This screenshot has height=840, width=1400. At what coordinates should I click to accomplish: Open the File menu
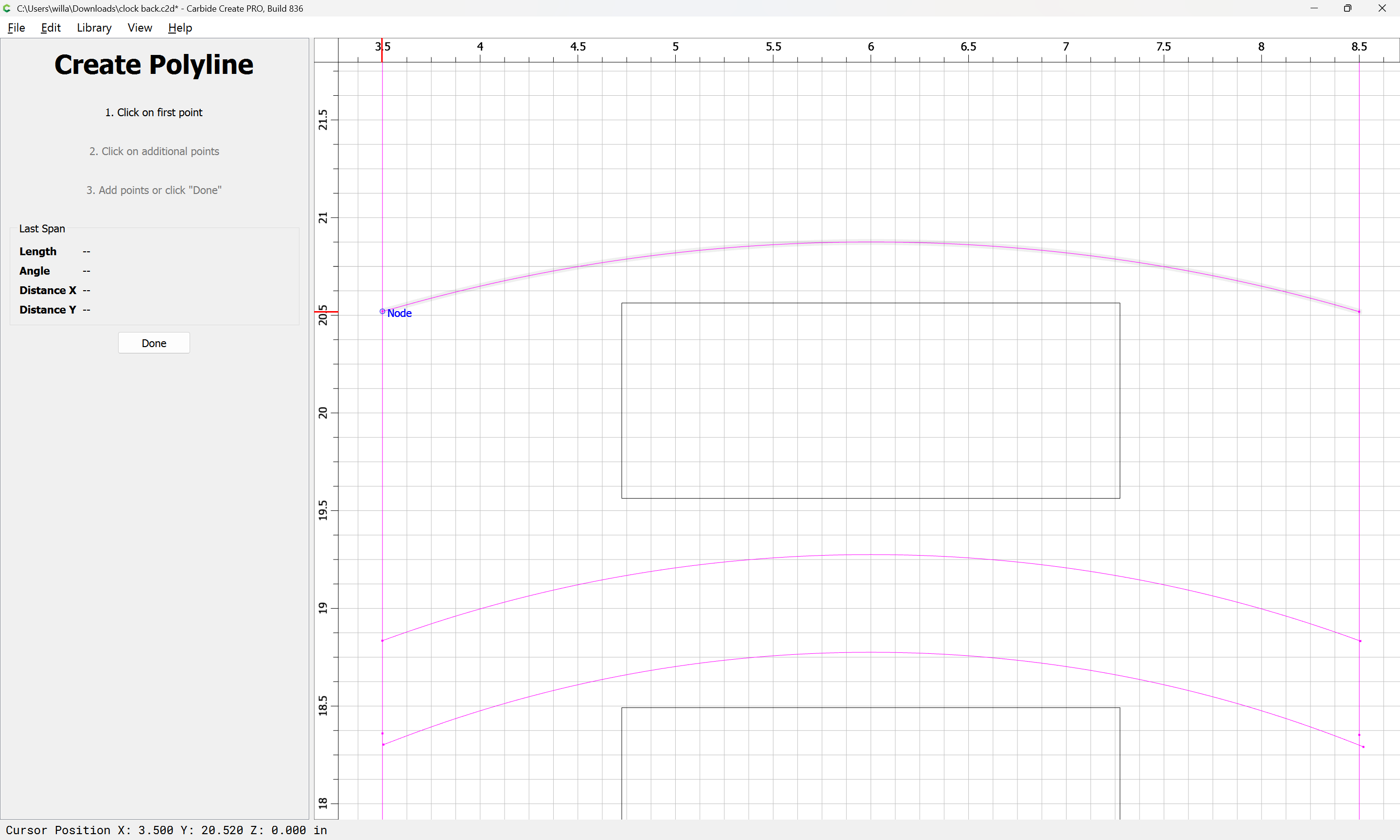pos(16,28)
